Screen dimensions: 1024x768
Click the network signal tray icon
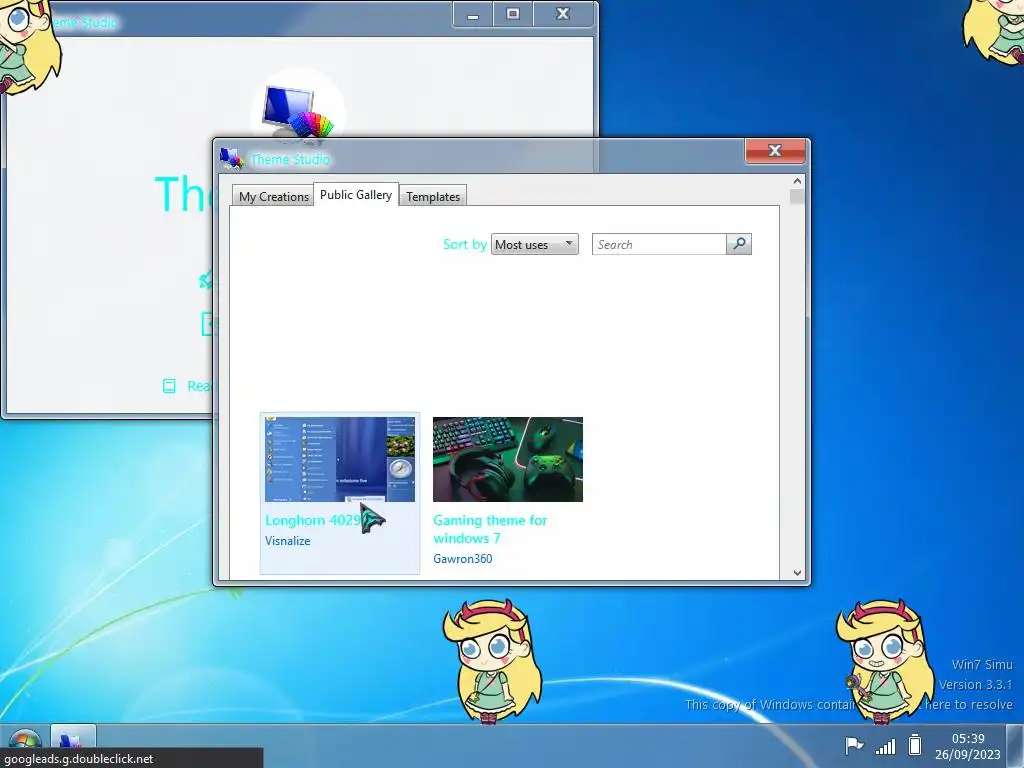pyautogui.click(x=886, y=746)
